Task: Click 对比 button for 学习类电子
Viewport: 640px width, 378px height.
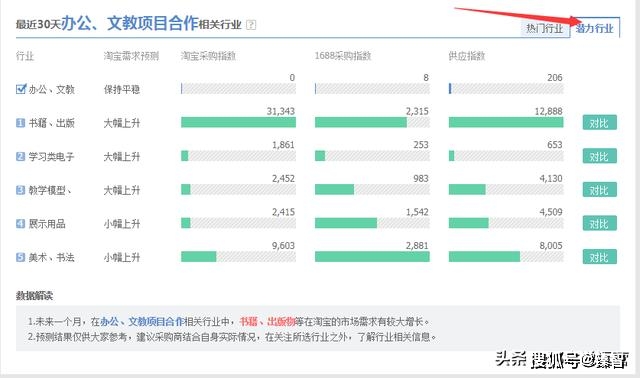Action: [599, 156]
